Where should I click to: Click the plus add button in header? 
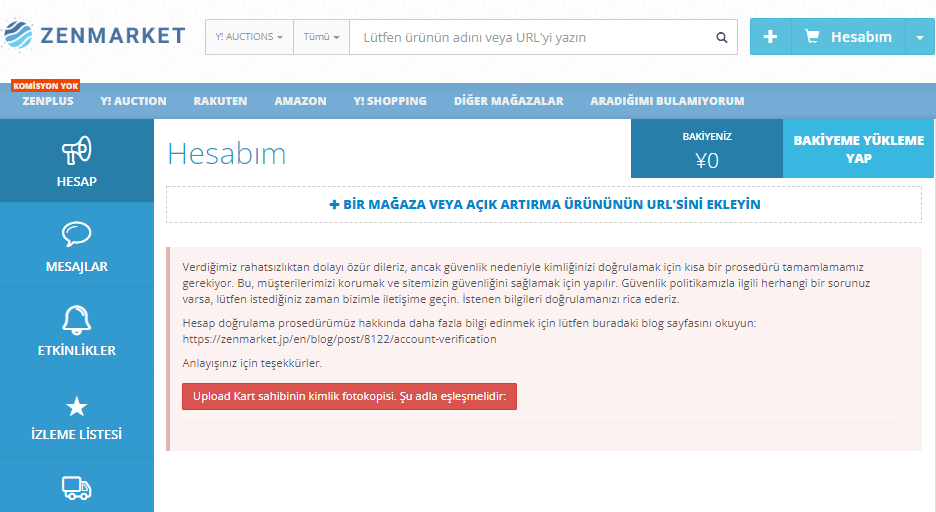pyautogui.click(x=770, y=36)
